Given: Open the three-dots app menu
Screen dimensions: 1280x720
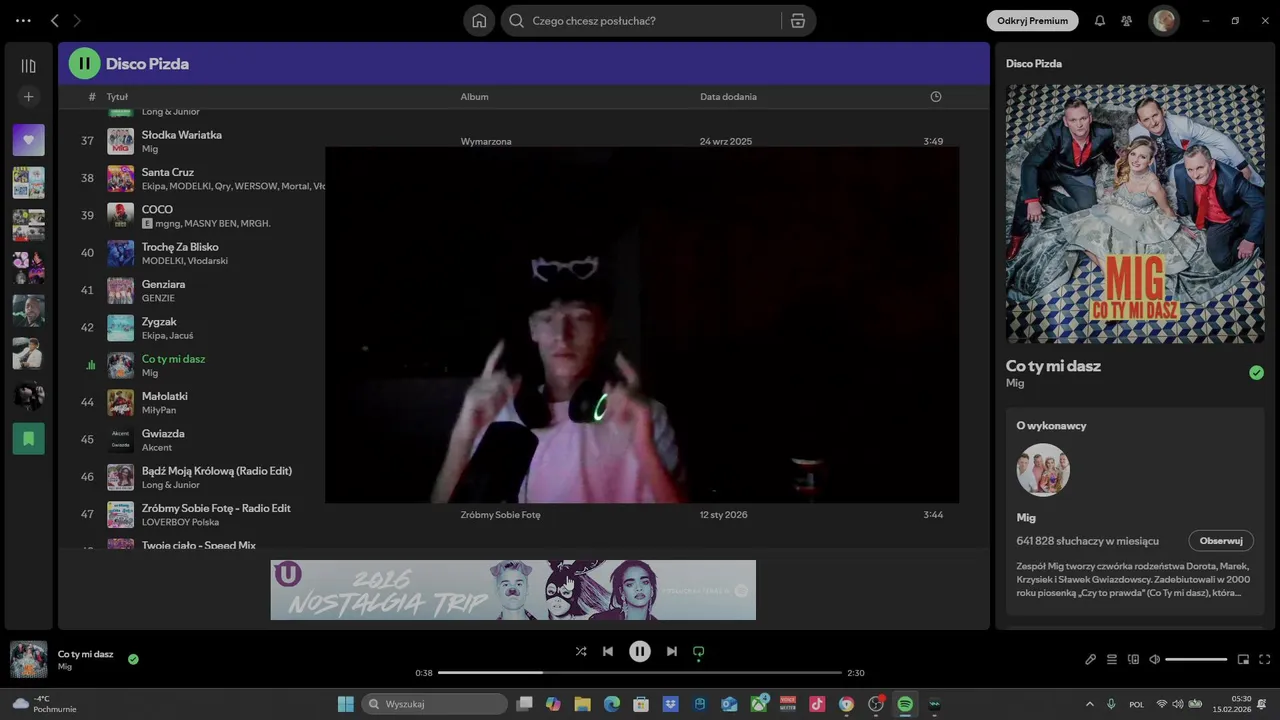Looking at the screenshot, I should 23,20.
